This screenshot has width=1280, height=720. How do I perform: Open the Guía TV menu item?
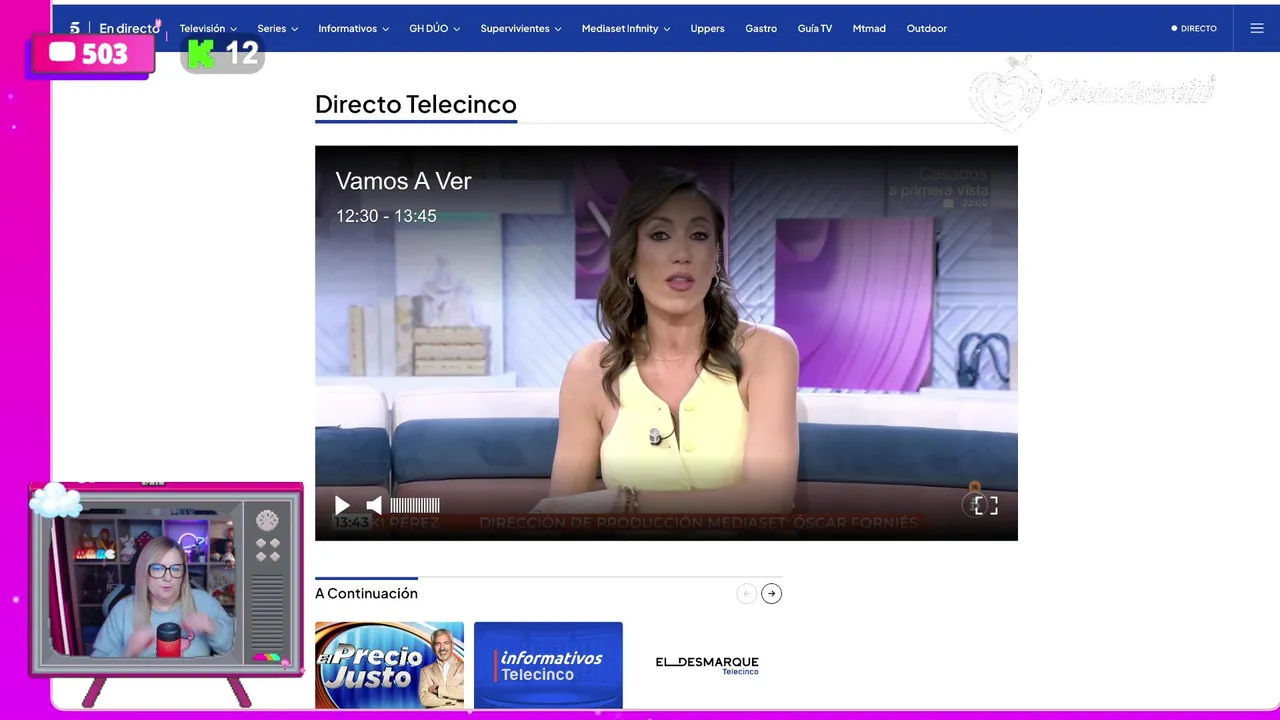pos(815,28)
